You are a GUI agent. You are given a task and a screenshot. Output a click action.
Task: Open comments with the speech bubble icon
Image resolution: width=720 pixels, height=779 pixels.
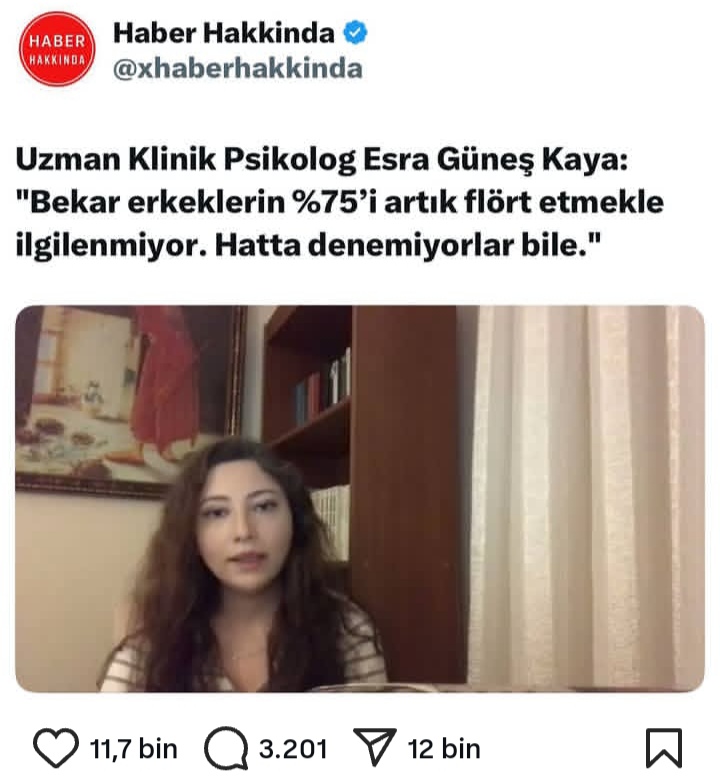(226, 748)
